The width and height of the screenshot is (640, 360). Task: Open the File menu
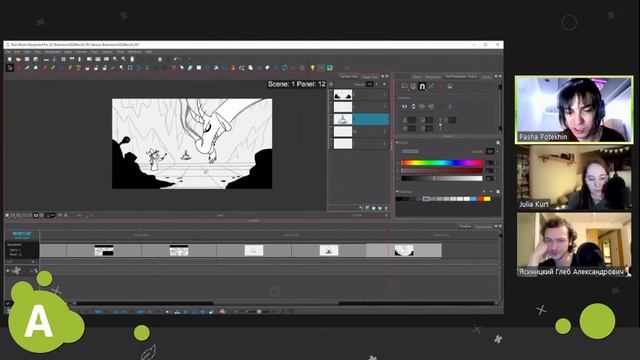coord(8,52)
